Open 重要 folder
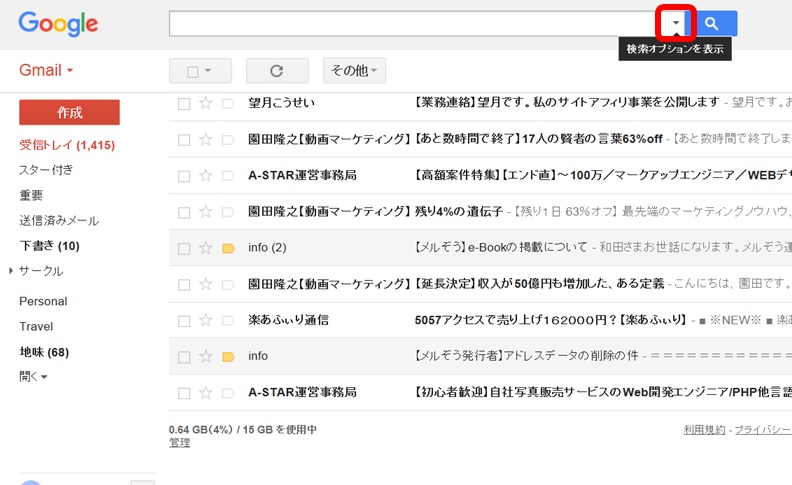The width and height of the screenshot is (792, 485). click(31, 195)
